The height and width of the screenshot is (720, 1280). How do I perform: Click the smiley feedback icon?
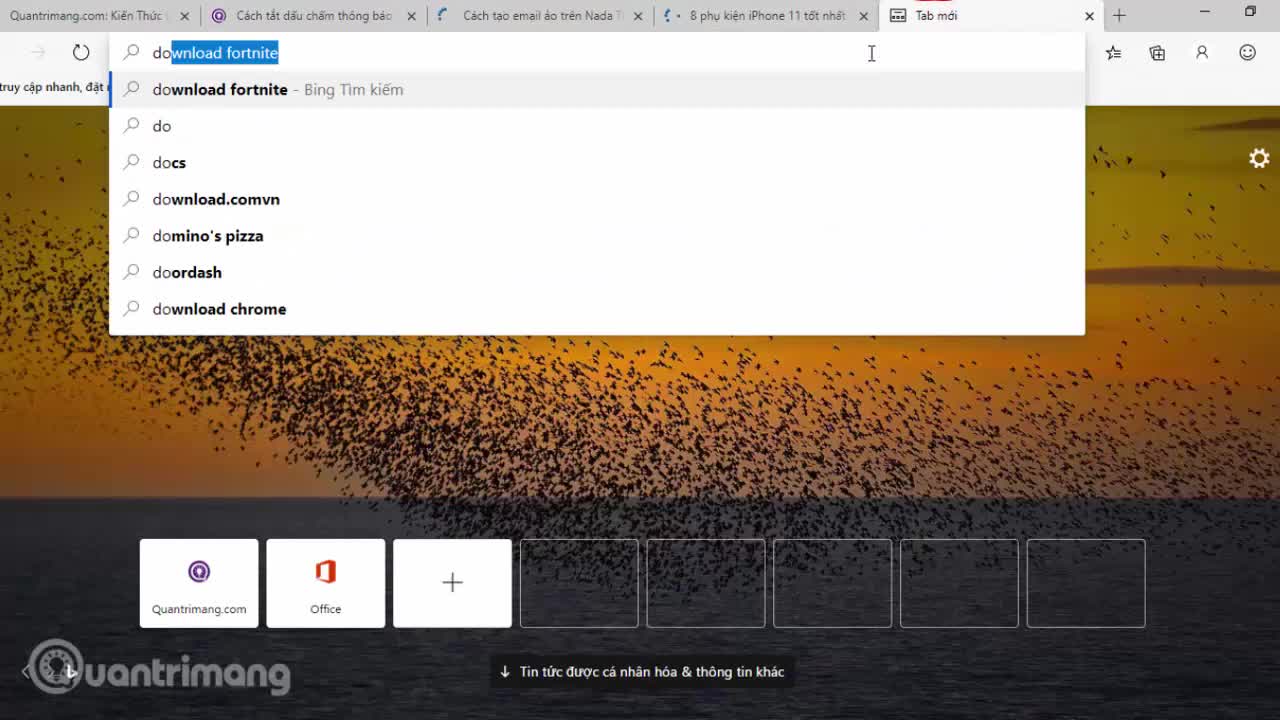[x=1247, y=52]
